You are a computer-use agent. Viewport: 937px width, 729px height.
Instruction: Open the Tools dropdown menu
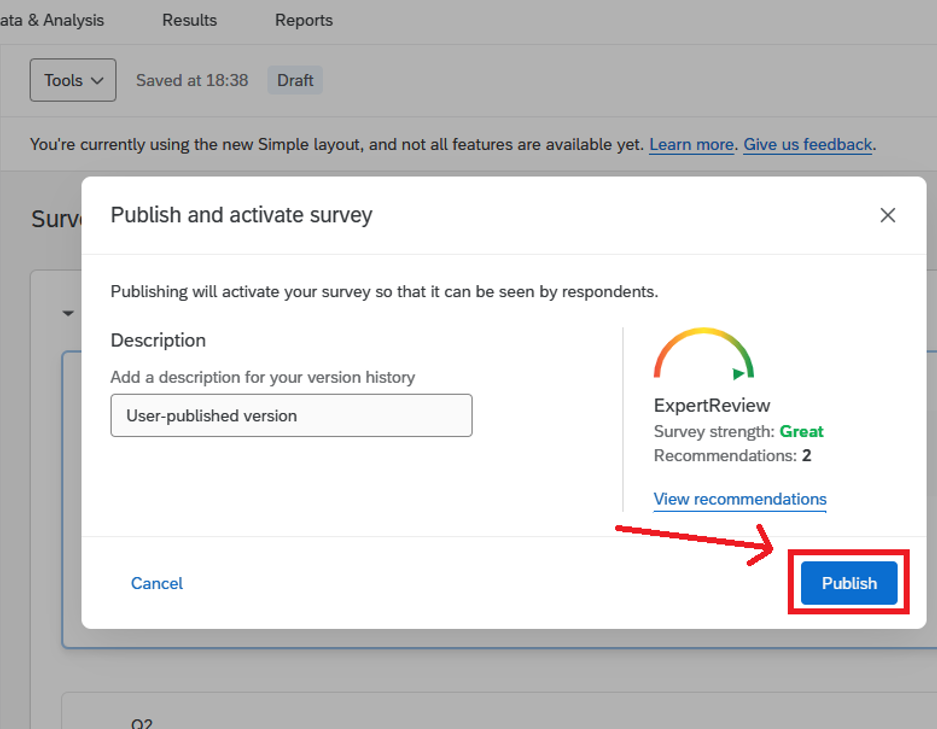pos(73,80)
